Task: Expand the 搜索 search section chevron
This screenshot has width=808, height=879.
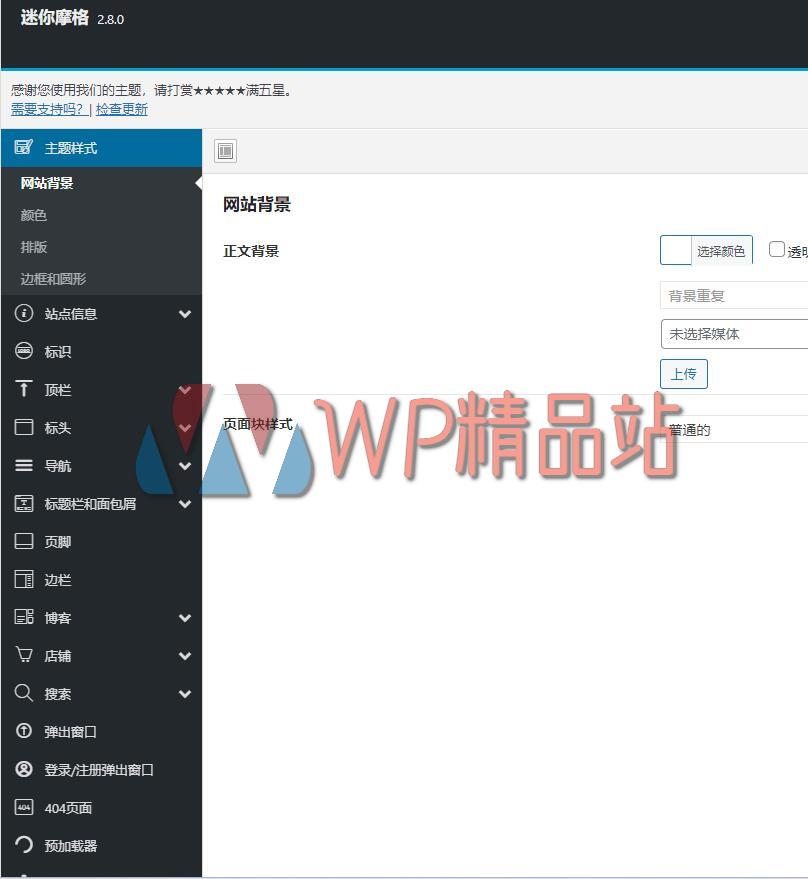Action: tap(184, 693)
